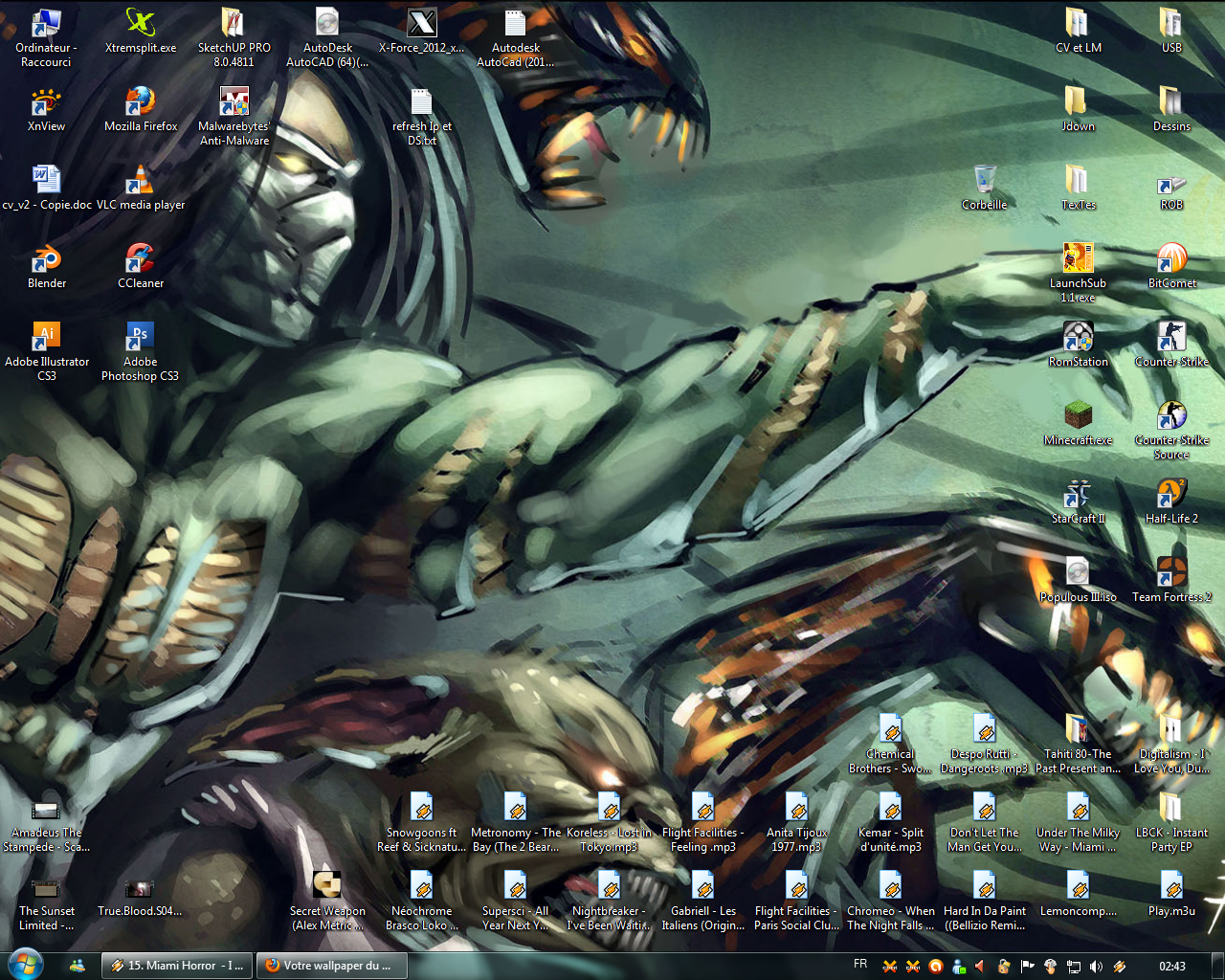Launch Blender from the desktop
This screenshot has height=980, width=1225.
click(x=46, y=267)
